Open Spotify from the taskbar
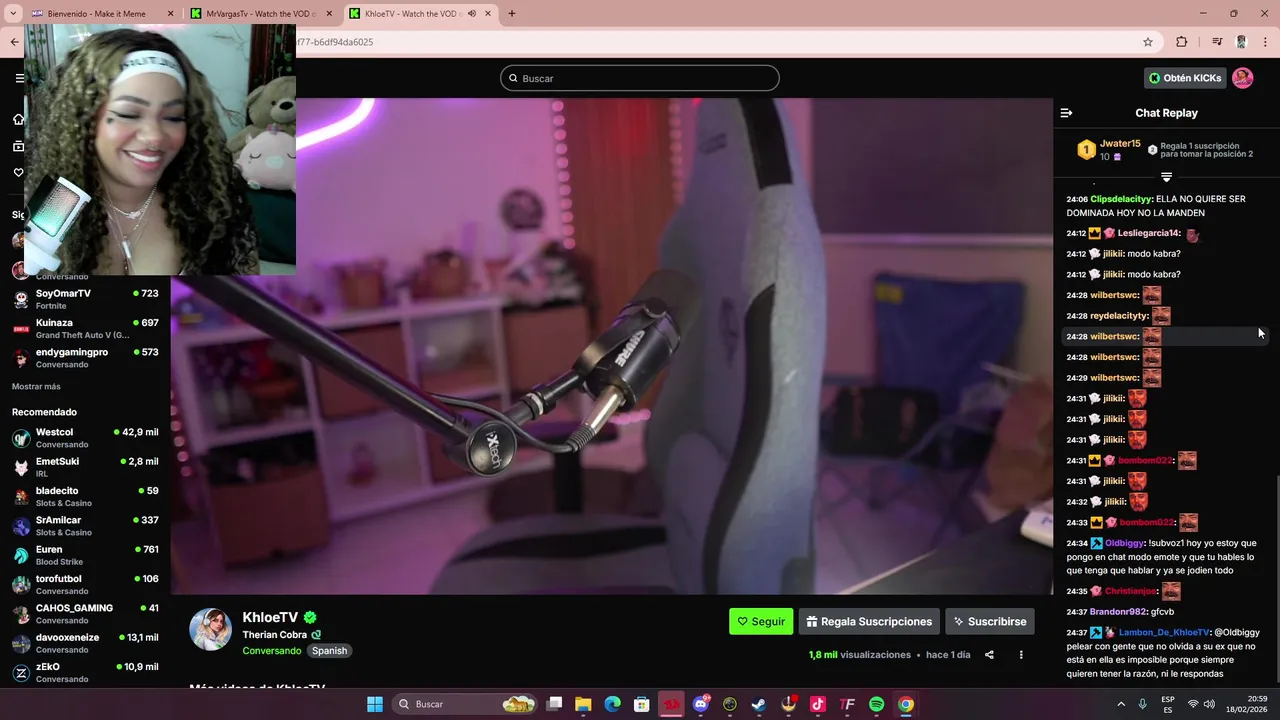The width and height of the screenshot is (1280, 720). [876, 704]
